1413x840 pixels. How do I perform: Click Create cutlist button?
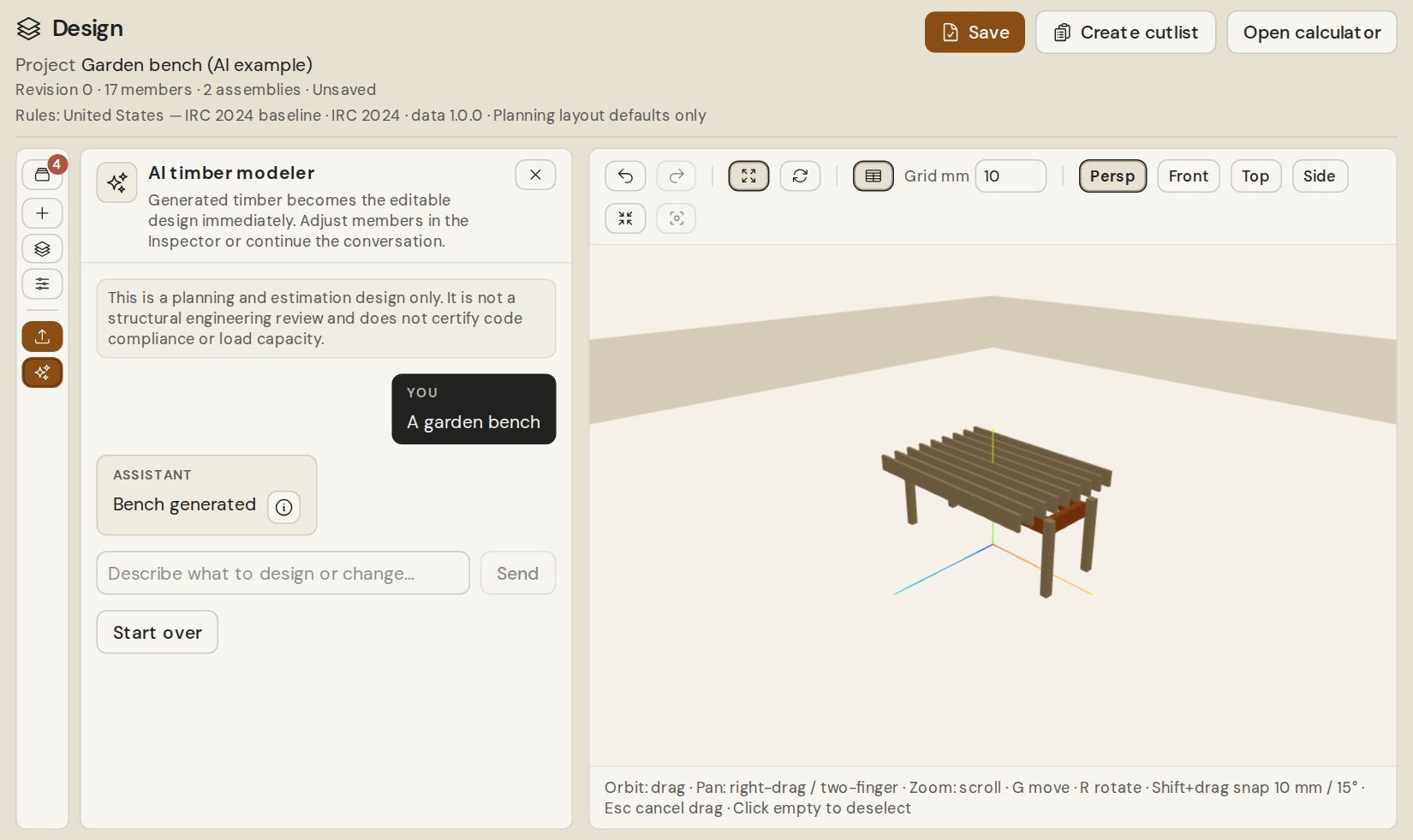pyautogui.click(x=1125, y=33)
